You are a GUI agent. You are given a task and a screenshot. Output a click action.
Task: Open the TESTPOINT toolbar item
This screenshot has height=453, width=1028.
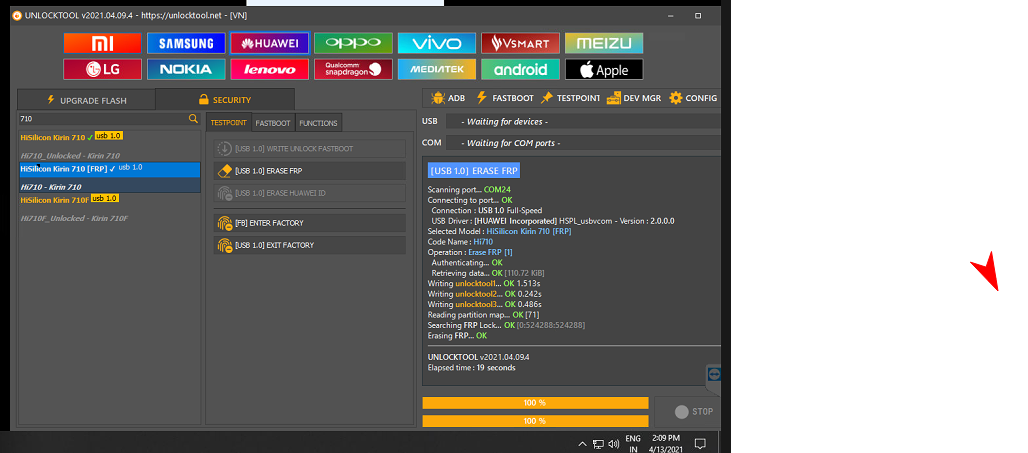coord(570,98)
